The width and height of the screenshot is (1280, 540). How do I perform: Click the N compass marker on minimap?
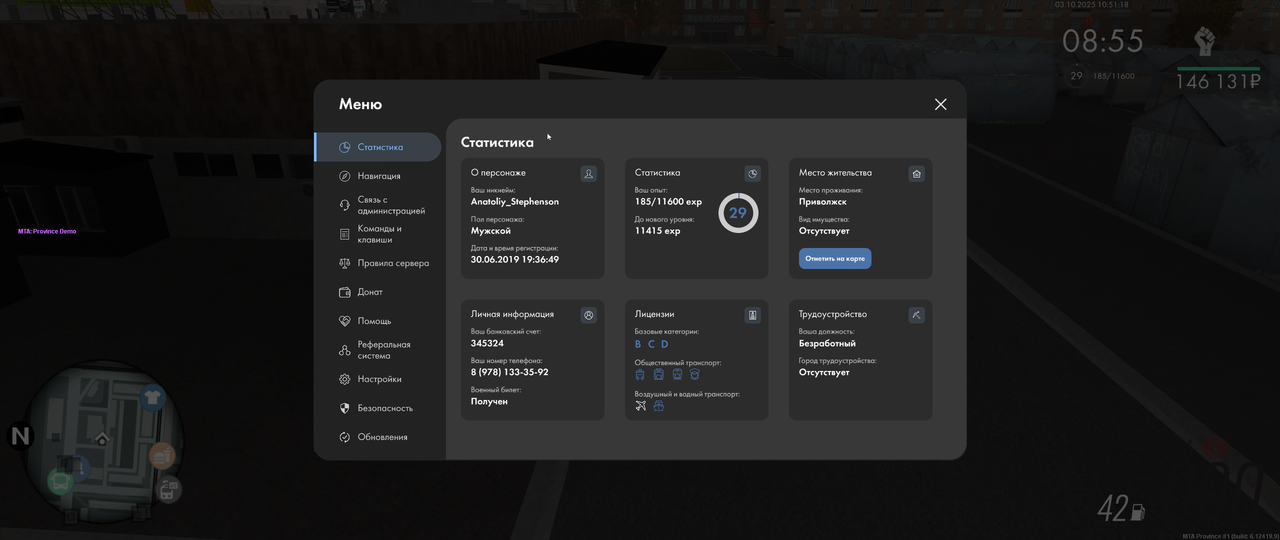click(x=20, y=436)
